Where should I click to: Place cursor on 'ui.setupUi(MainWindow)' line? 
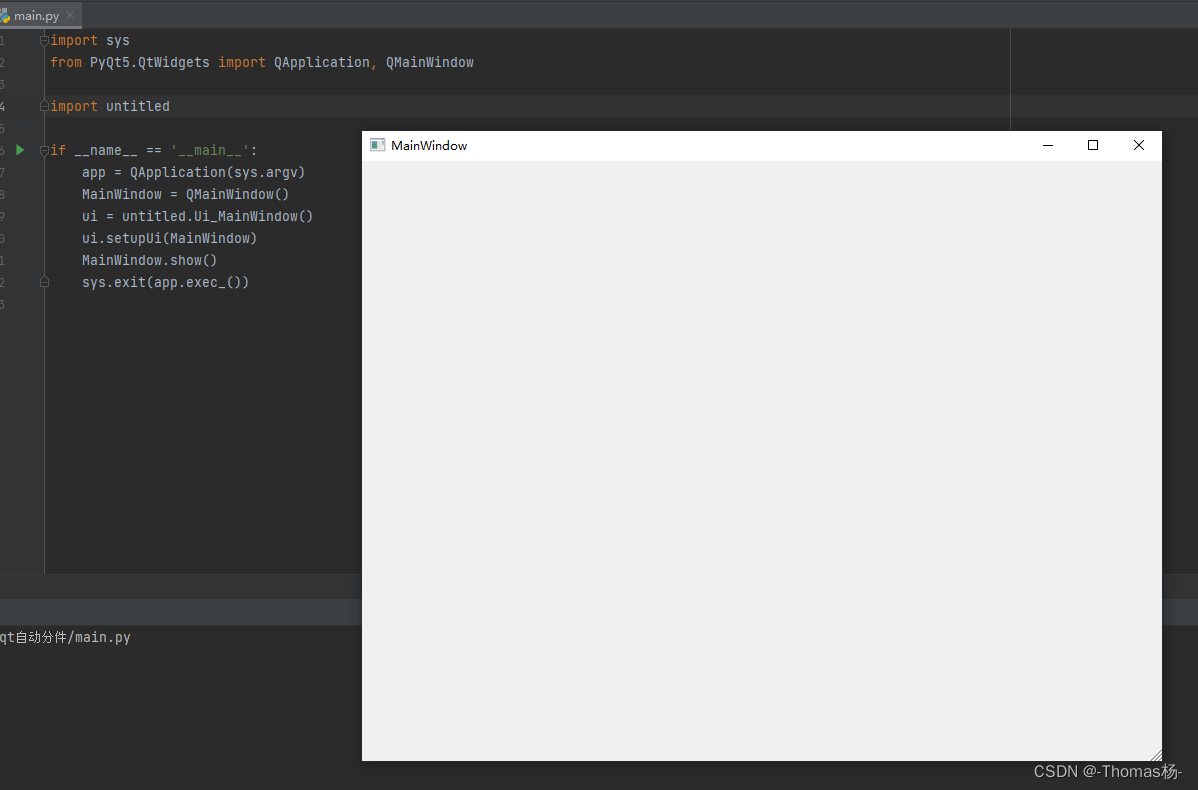pos(170,238)
